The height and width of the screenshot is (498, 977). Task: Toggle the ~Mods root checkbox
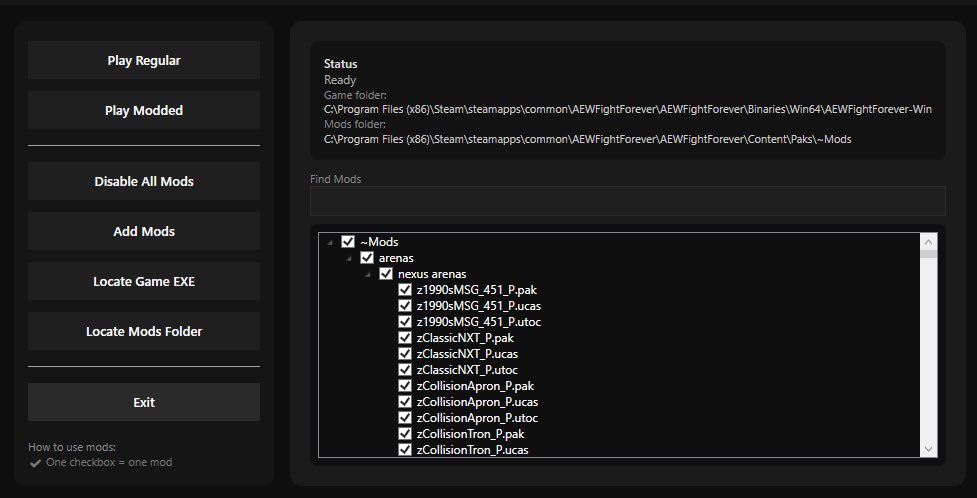click(348, 241)
